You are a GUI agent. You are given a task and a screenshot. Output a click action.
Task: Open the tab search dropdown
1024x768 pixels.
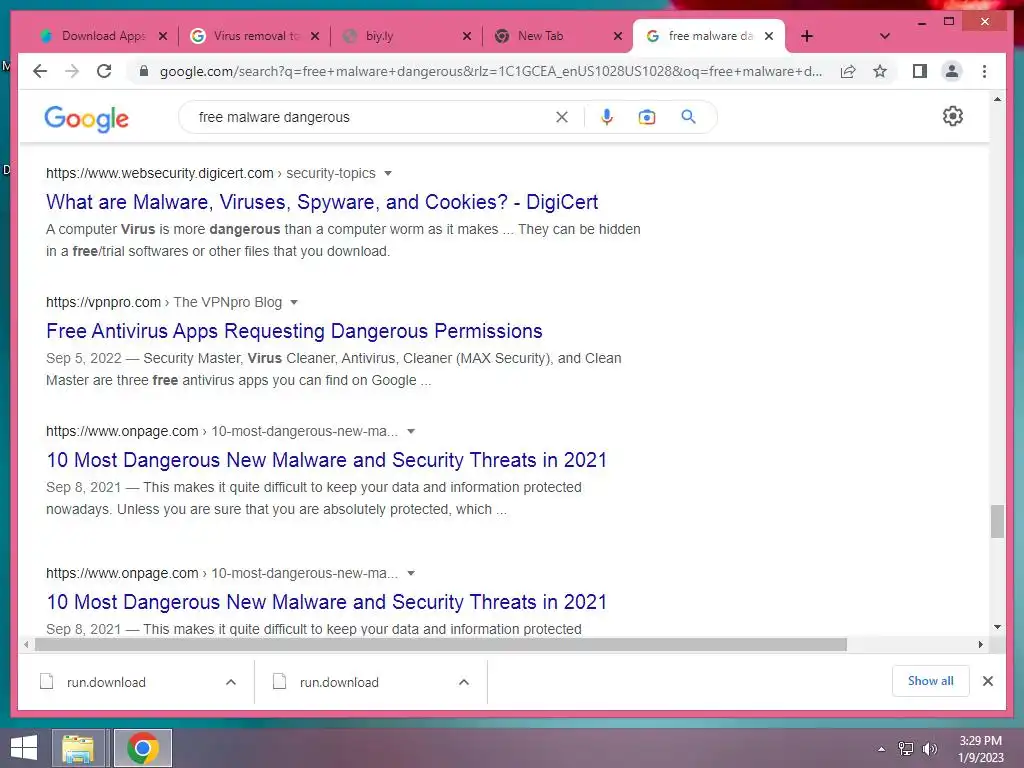(885, 36)
